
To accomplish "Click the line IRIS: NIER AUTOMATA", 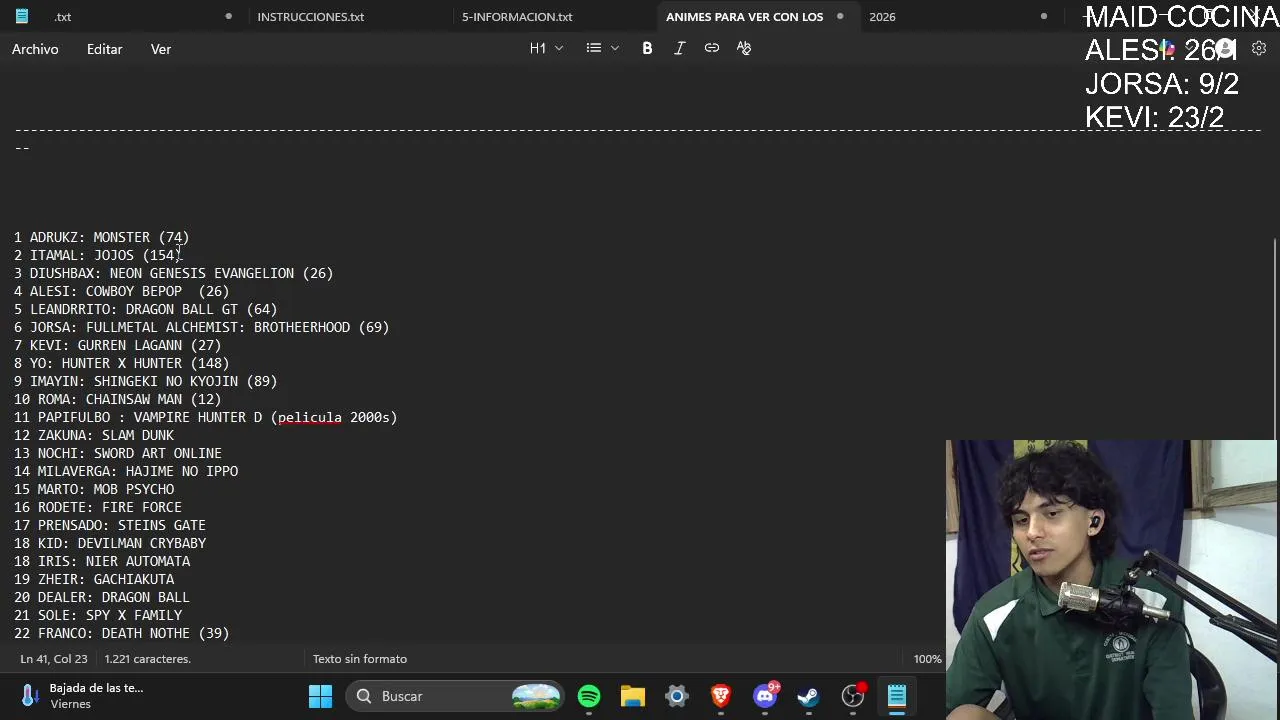I will coord(102,561).
